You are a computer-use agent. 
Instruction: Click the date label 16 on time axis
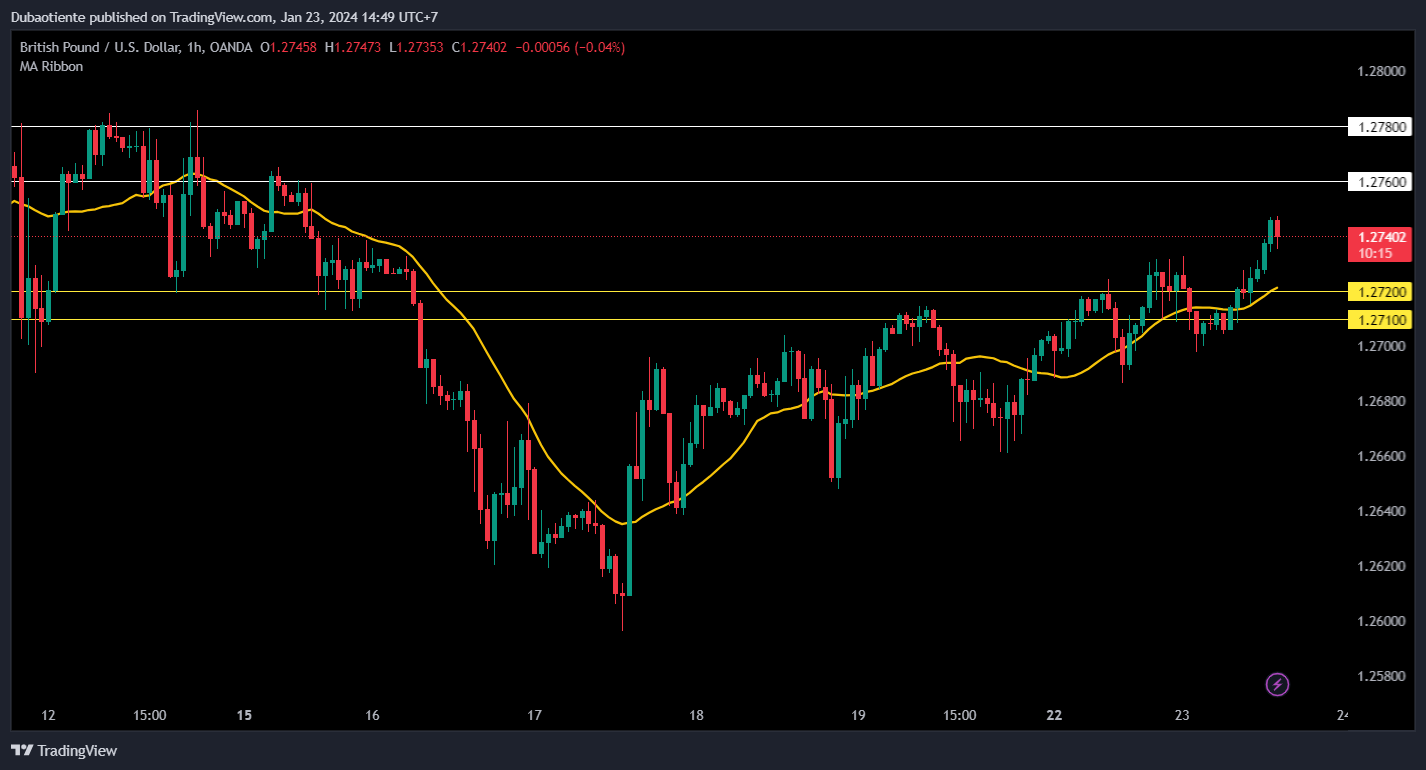pyautogui.click(x=373, y=716)
